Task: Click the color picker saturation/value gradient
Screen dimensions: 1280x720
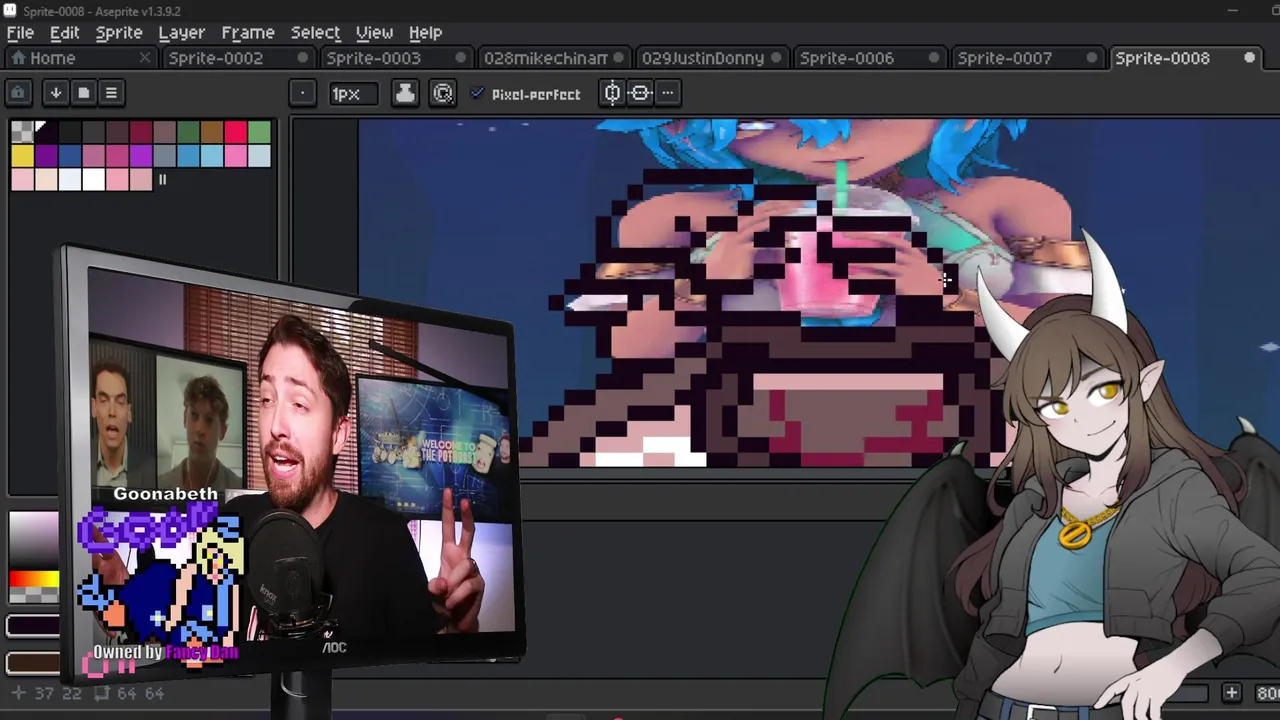Action: pos(34,539)
